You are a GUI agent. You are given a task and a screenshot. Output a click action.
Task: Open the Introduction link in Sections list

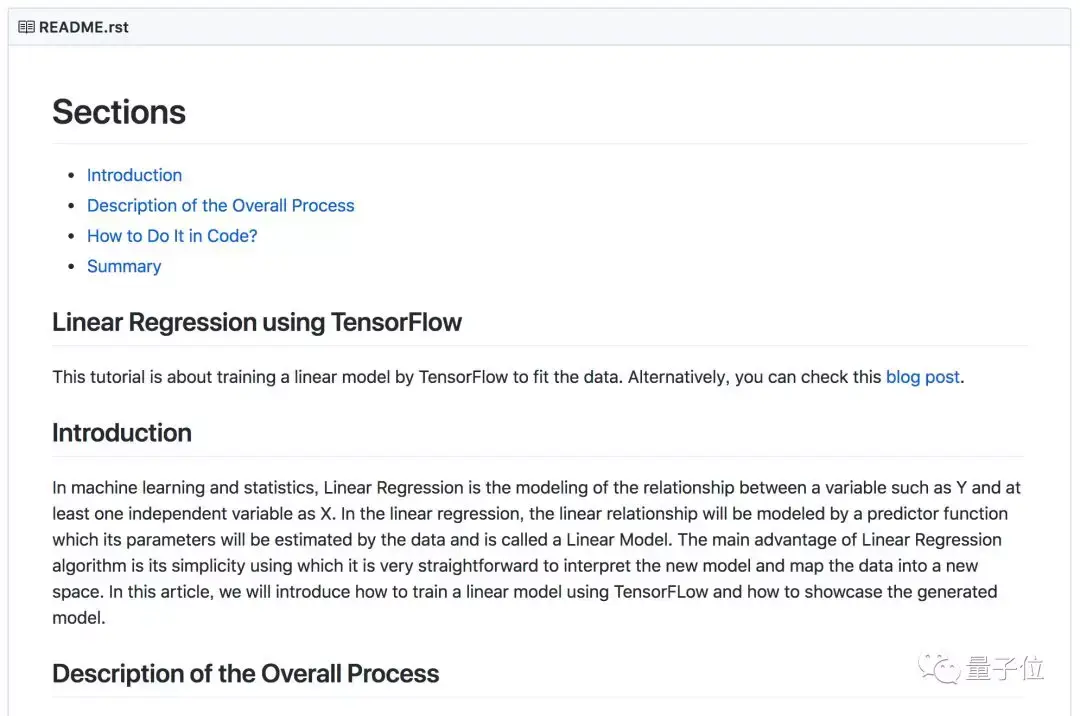click(134, 175)
